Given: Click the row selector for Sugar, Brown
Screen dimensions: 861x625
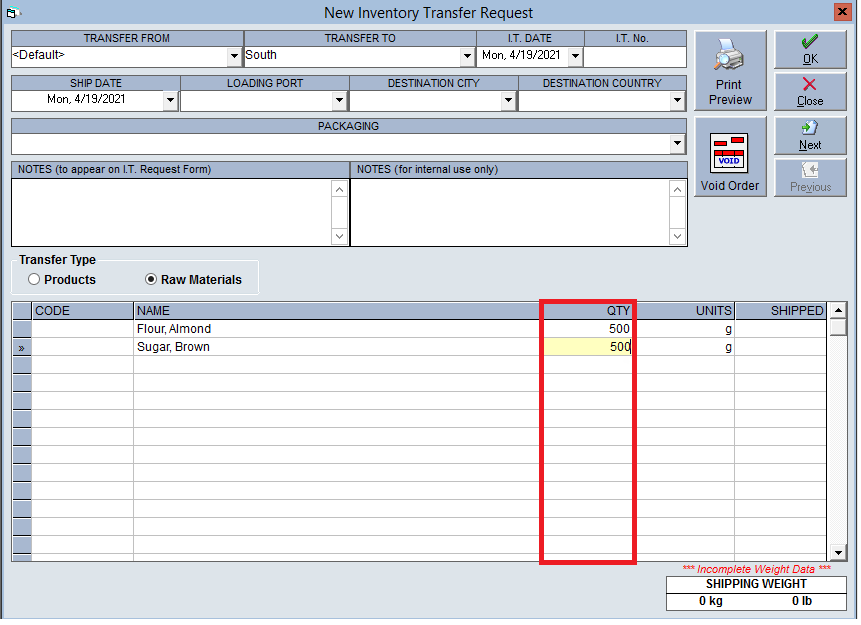Looking at the screenshot, I should click(22, 348).
